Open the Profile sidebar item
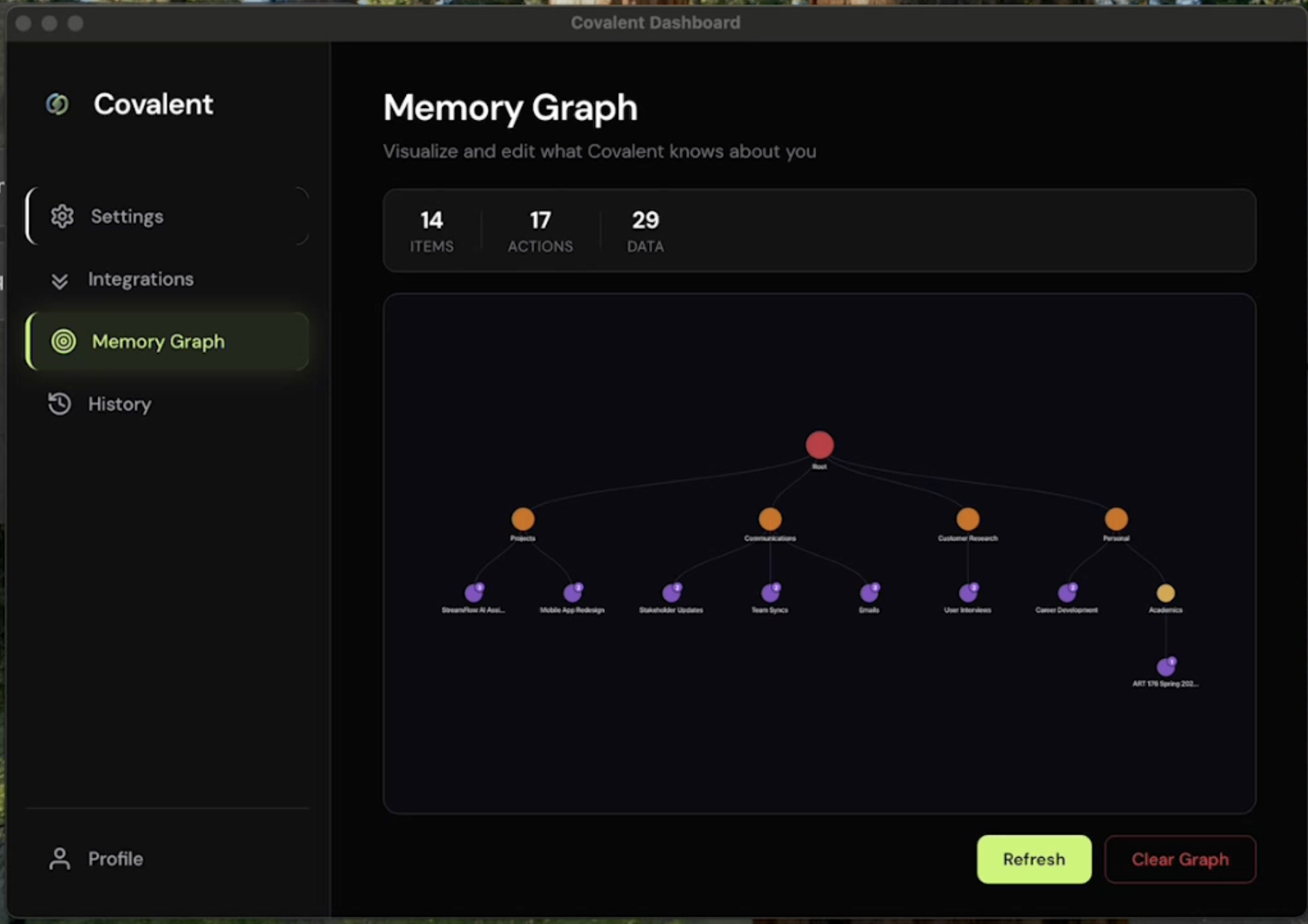The width and height of the screenshot is (1308, 924). (168, 859)
